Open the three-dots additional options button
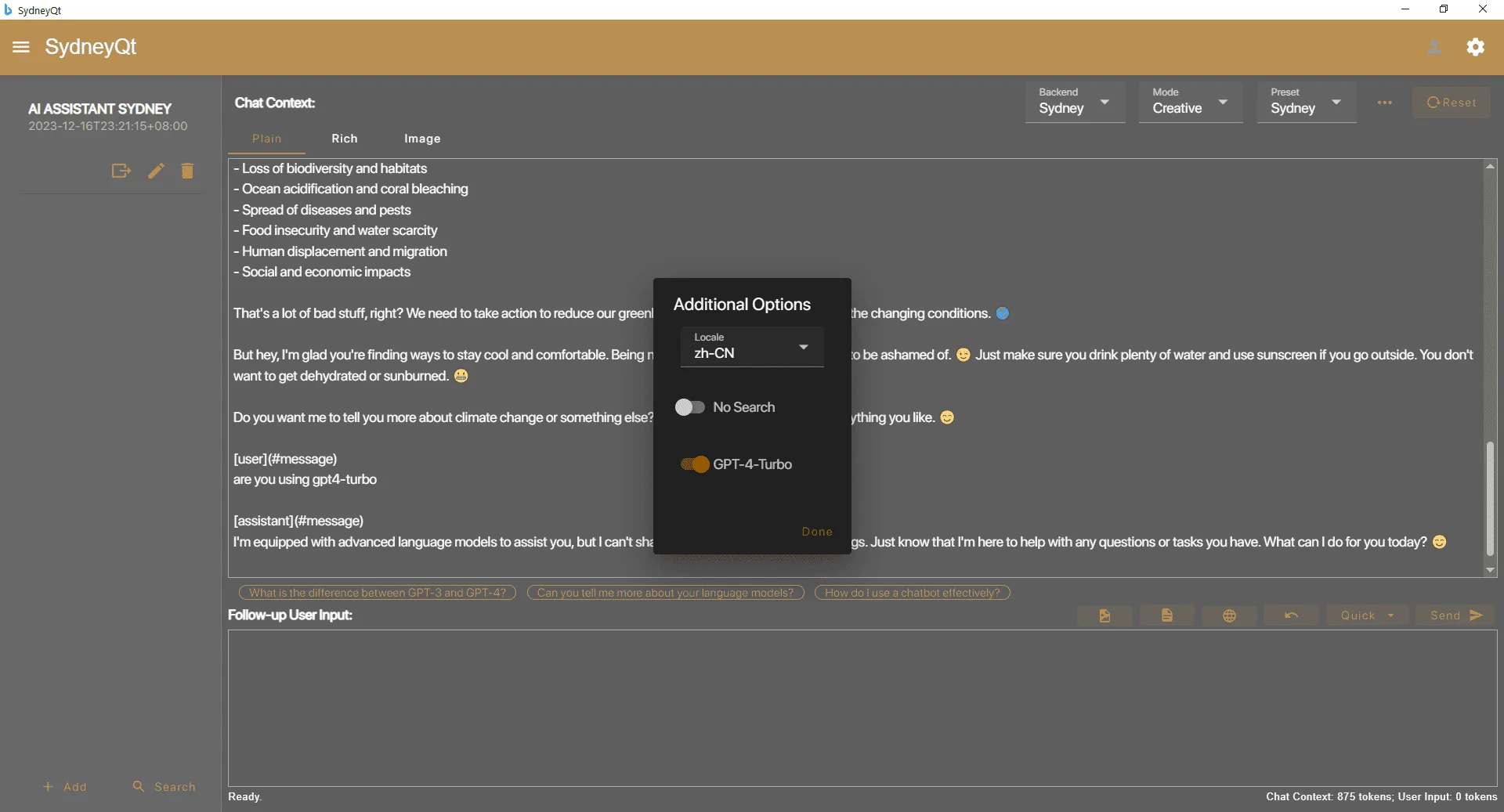This screenshot has height=812, width=1504. (x=1385, y=103)
